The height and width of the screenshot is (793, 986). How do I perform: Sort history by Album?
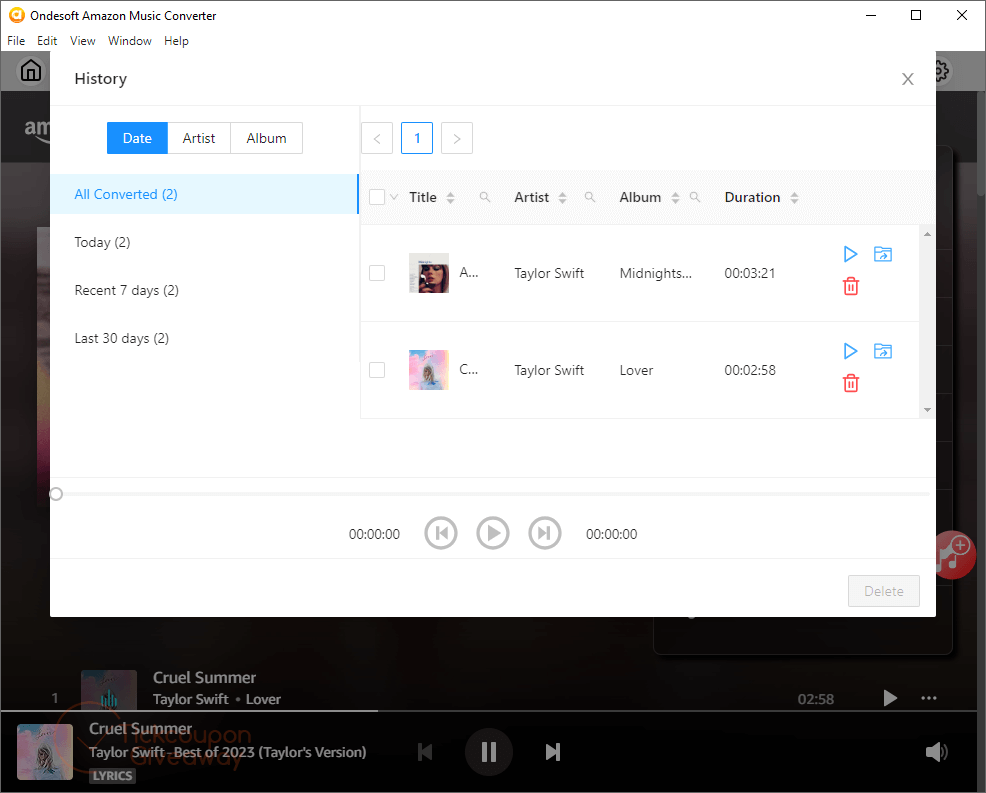pos(675,197)
